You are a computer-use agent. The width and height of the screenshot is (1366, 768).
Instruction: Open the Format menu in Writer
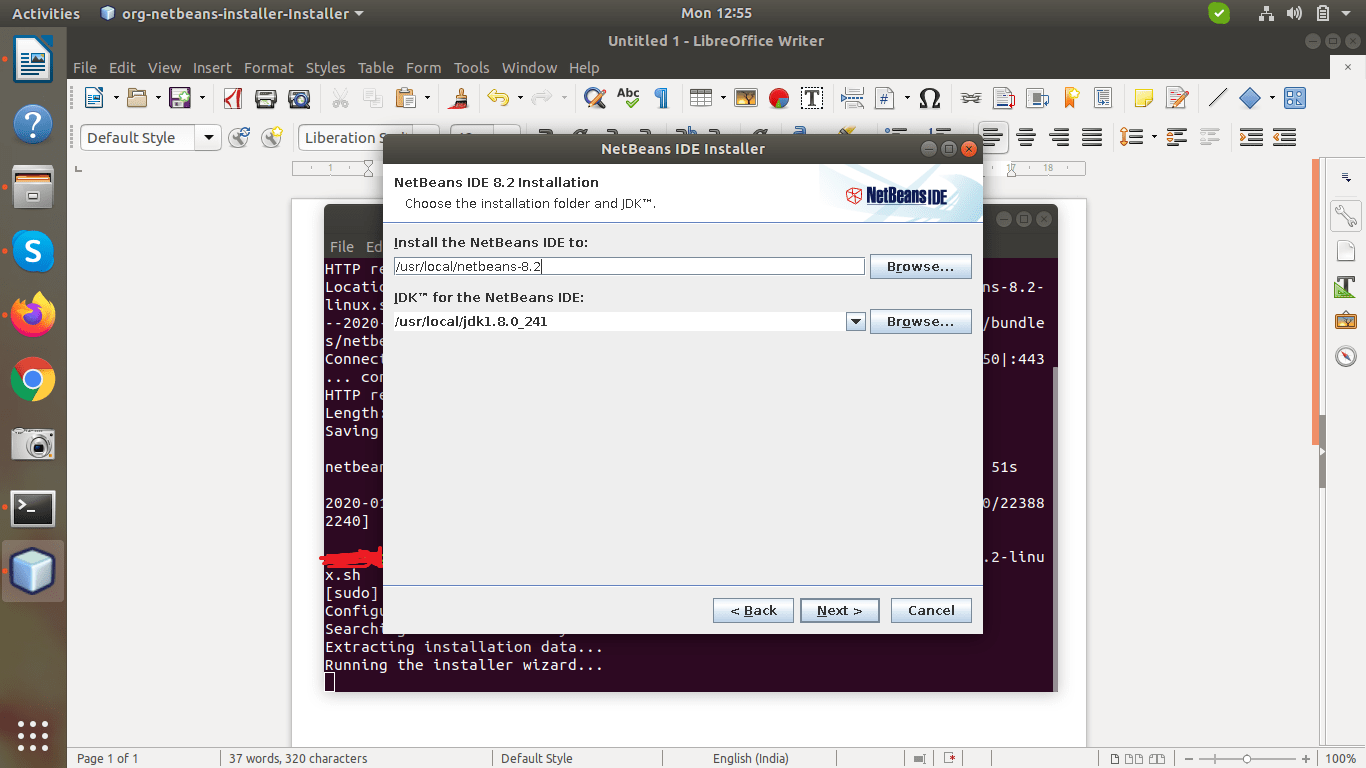(269, 68)
